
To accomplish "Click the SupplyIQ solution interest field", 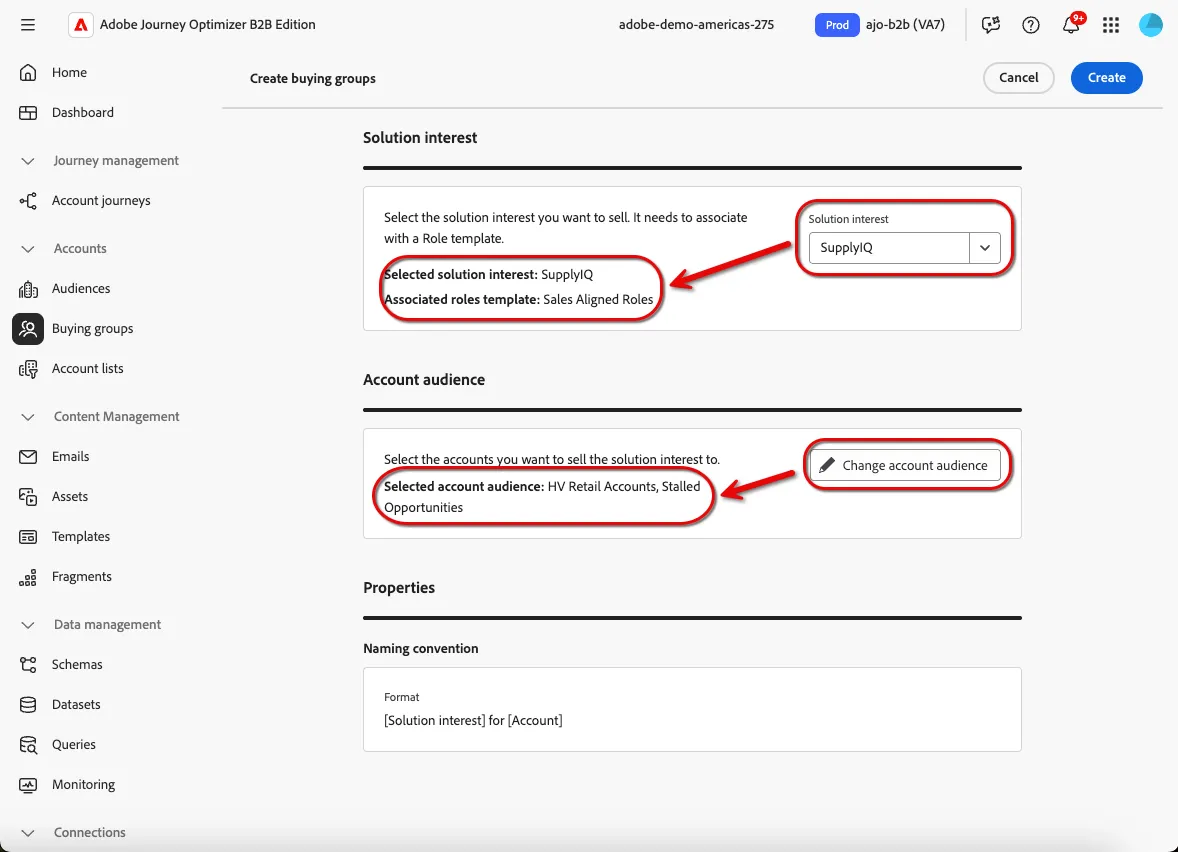I will pyautogui.click(x=890, y=248).
